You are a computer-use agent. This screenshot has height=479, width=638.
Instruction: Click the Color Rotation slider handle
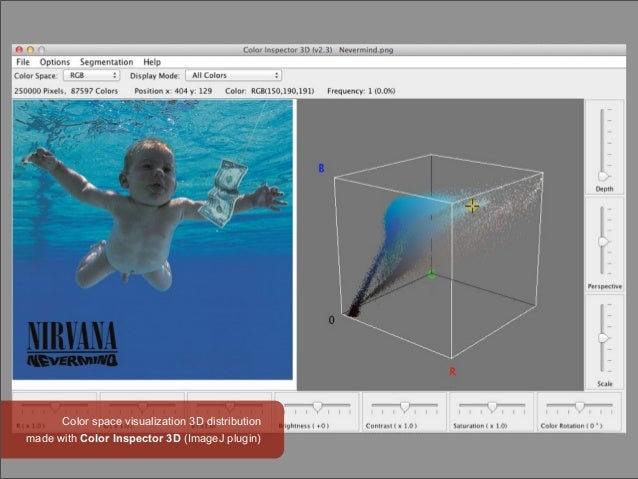pyautogui.click(x=580, y=406)
